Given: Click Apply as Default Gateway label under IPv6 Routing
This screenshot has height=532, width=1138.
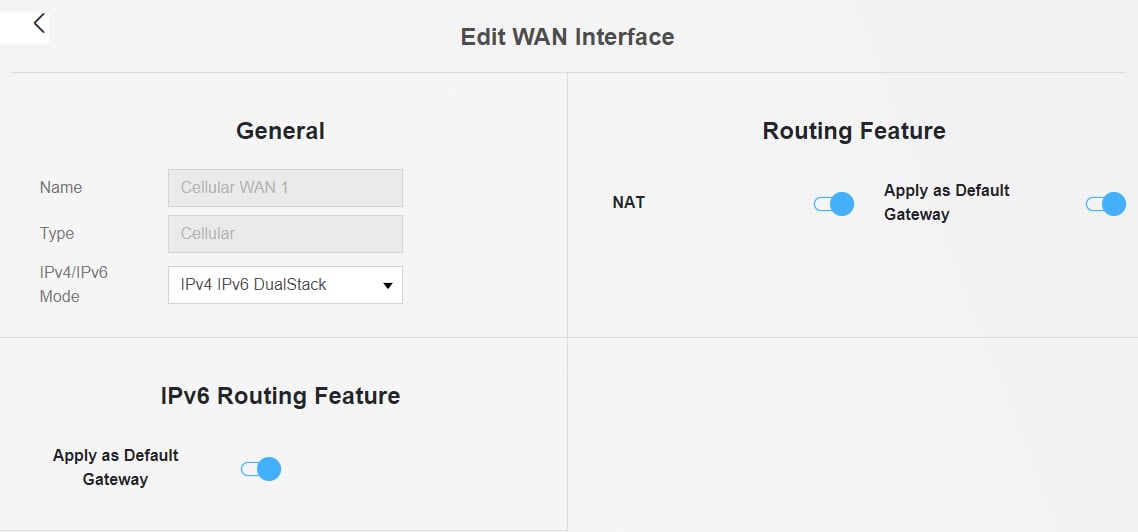Looking at the screenshot, I should (x=115, y=467).
